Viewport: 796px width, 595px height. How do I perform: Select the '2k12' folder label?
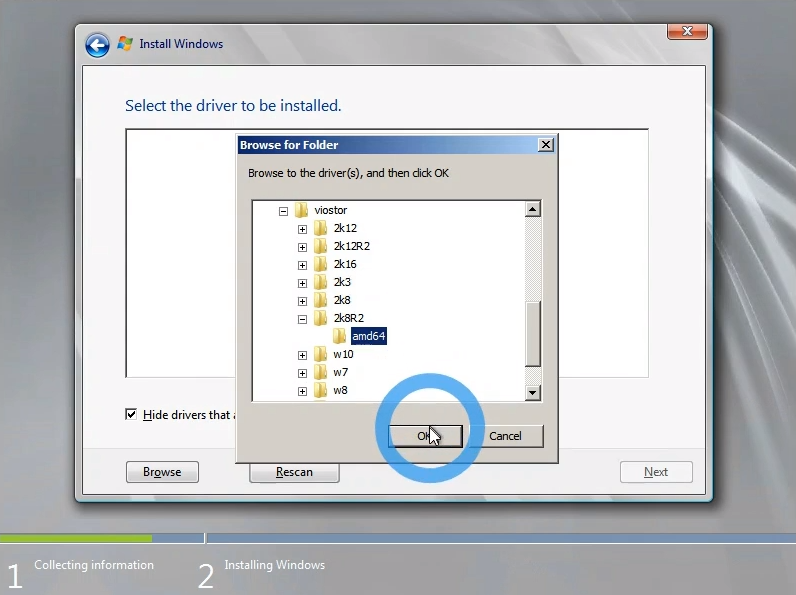(345, 228)
